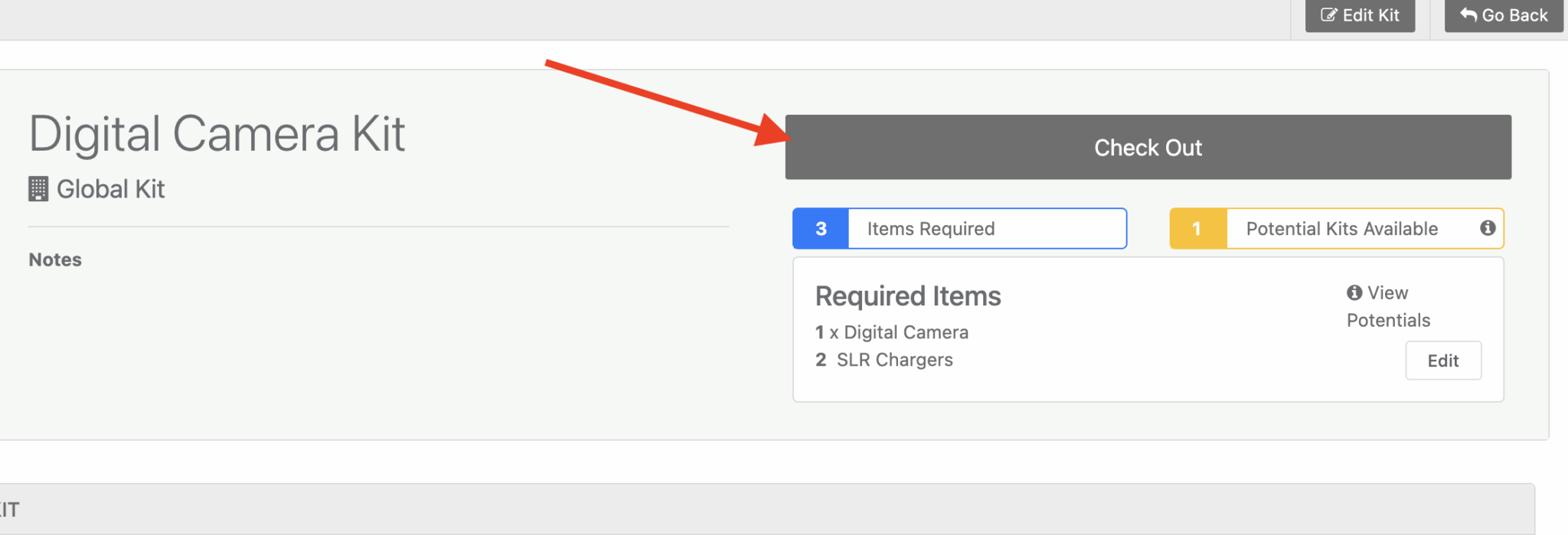
Task: Select the Potential Kits Available label
Action: click(1341, 229)
